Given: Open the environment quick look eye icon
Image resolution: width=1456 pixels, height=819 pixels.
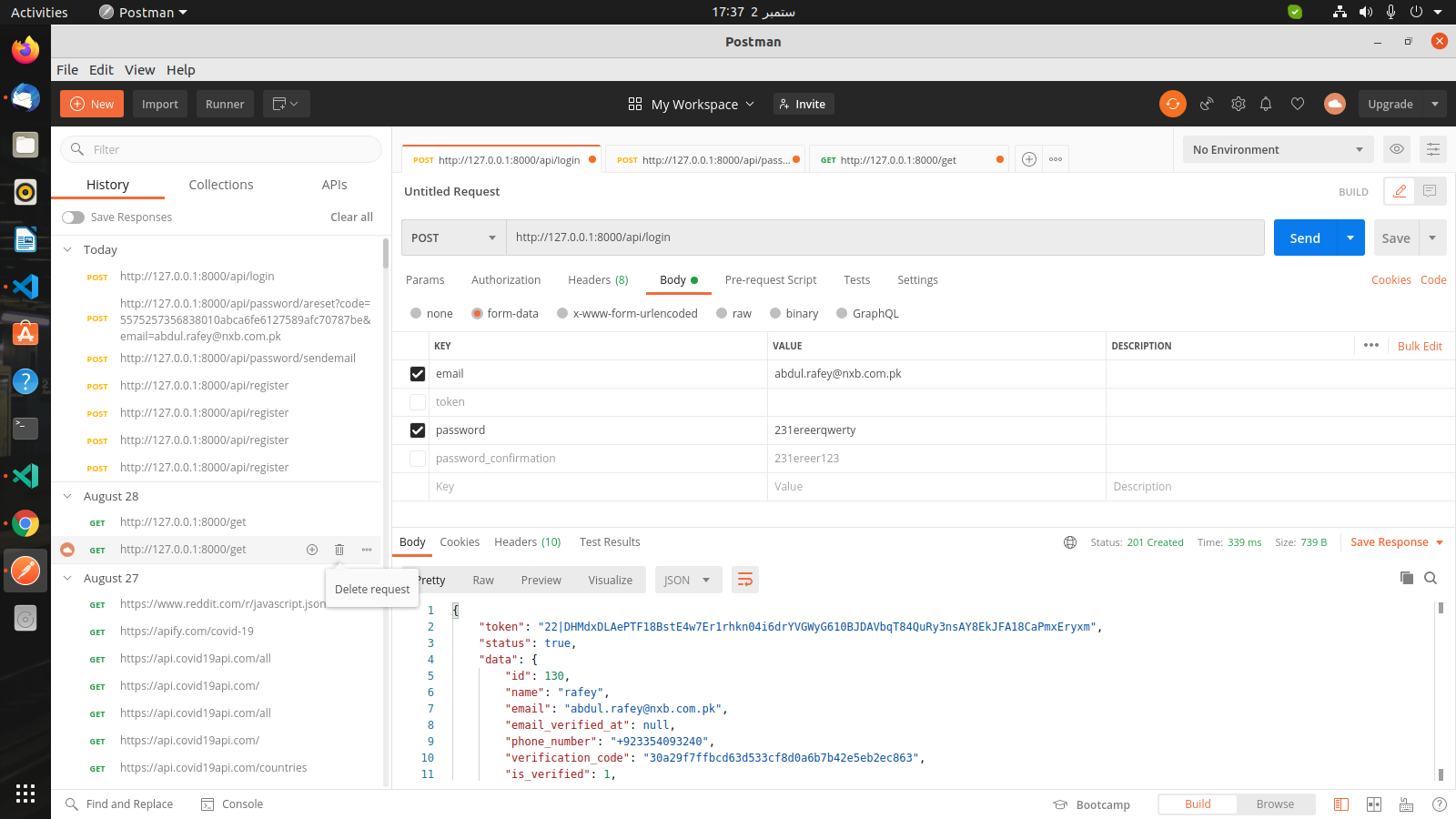Looking at the screenshot, I should click(x=1396, y=149).
